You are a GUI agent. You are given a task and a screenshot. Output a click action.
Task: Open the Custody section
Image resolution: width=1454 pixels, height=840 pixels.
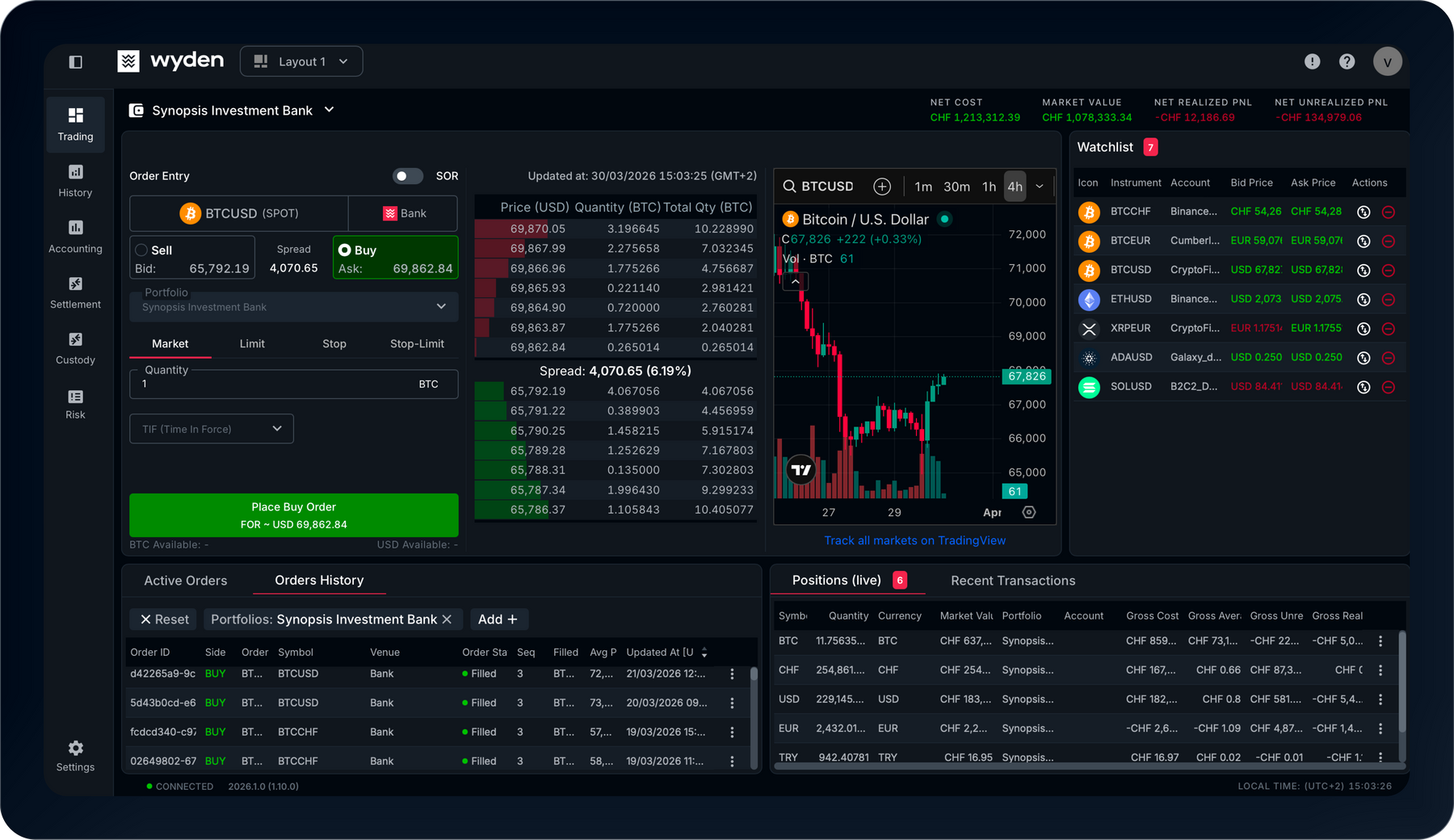tap(75, 348)
